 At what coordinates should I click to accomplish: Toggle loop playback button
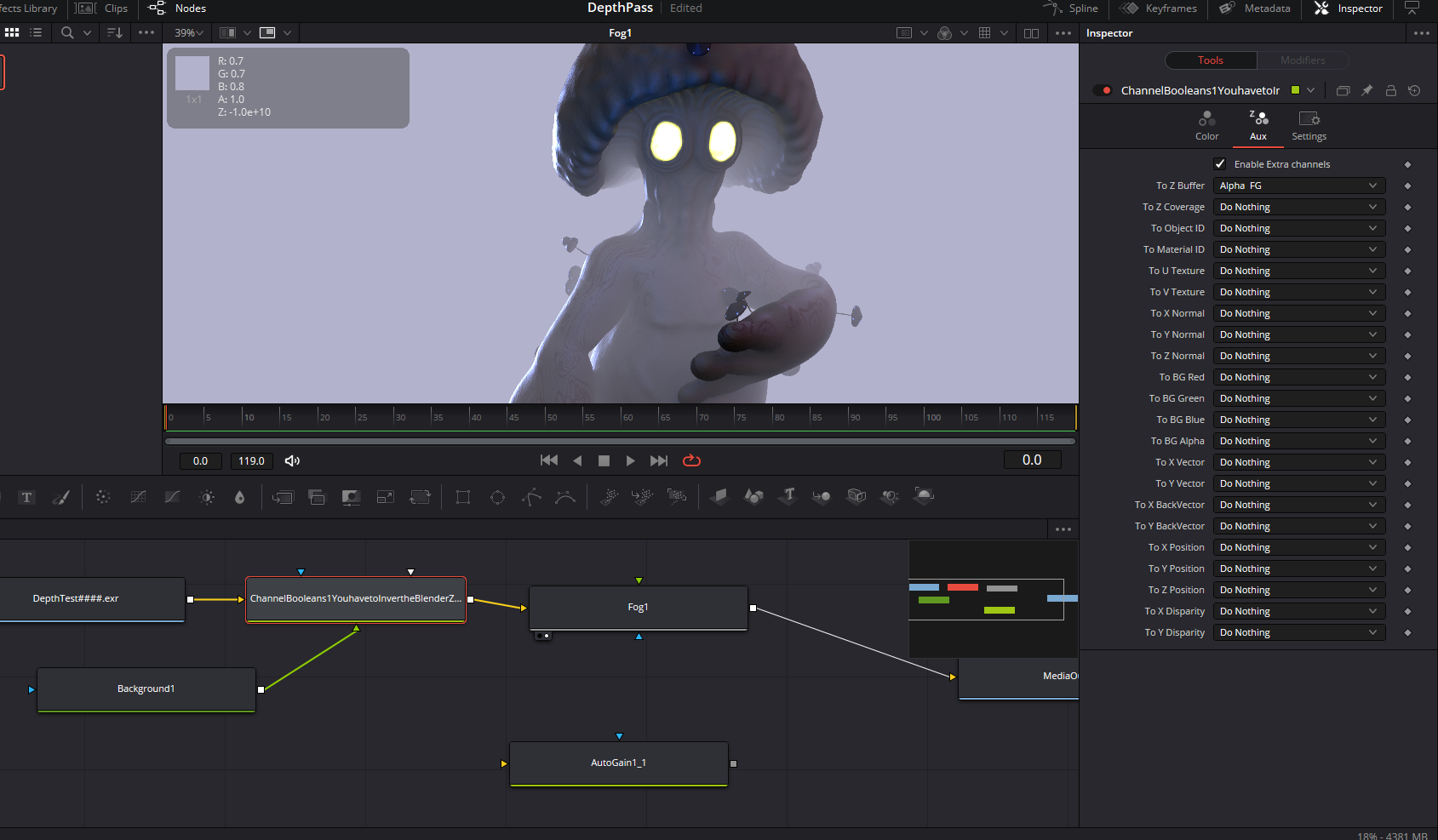(691, 460)
